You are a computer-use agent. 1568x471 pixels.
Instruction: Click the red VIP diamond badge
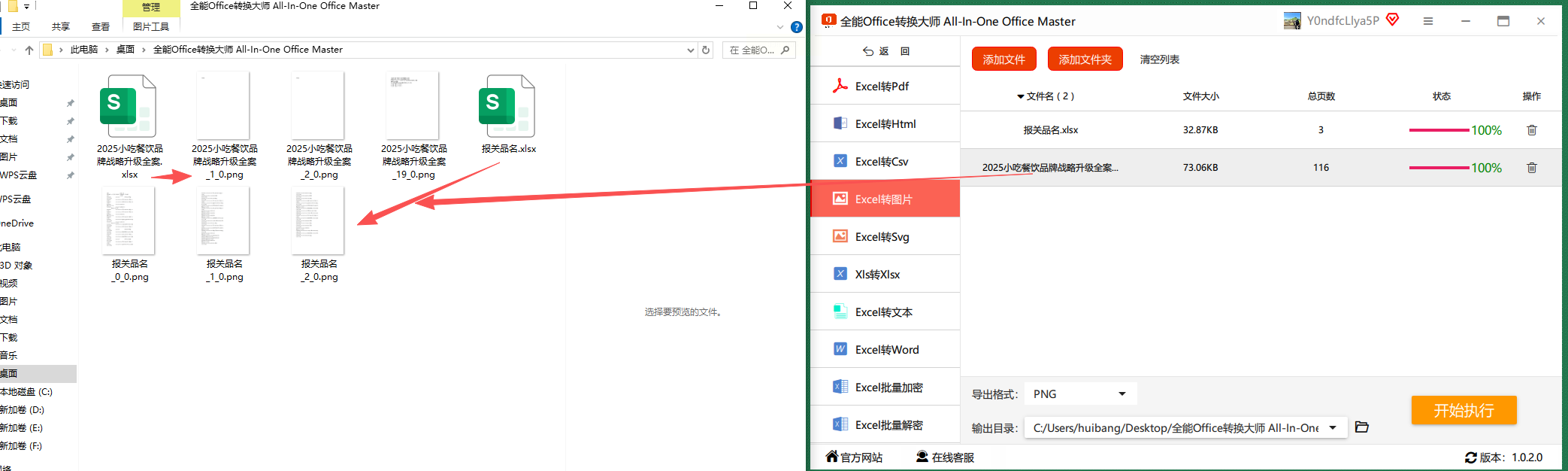coord(1392,20)
